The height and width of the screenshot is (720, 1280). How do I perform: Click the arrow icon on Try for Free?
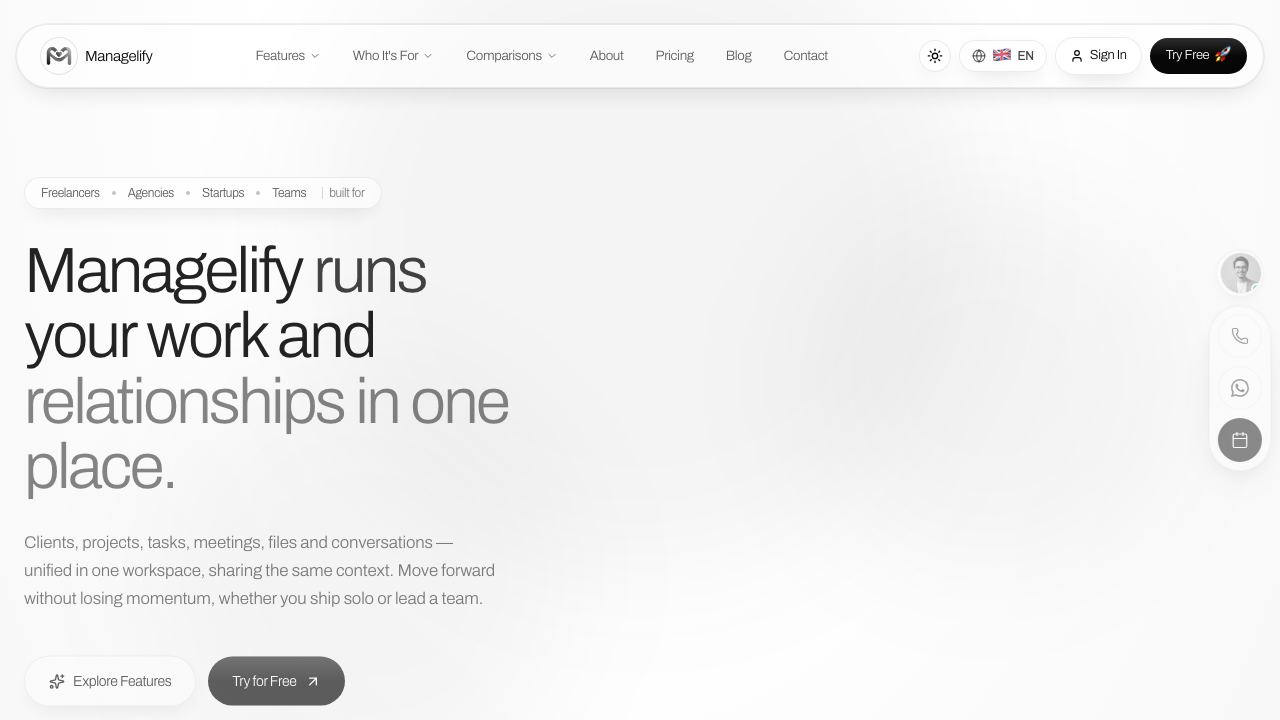312,681
